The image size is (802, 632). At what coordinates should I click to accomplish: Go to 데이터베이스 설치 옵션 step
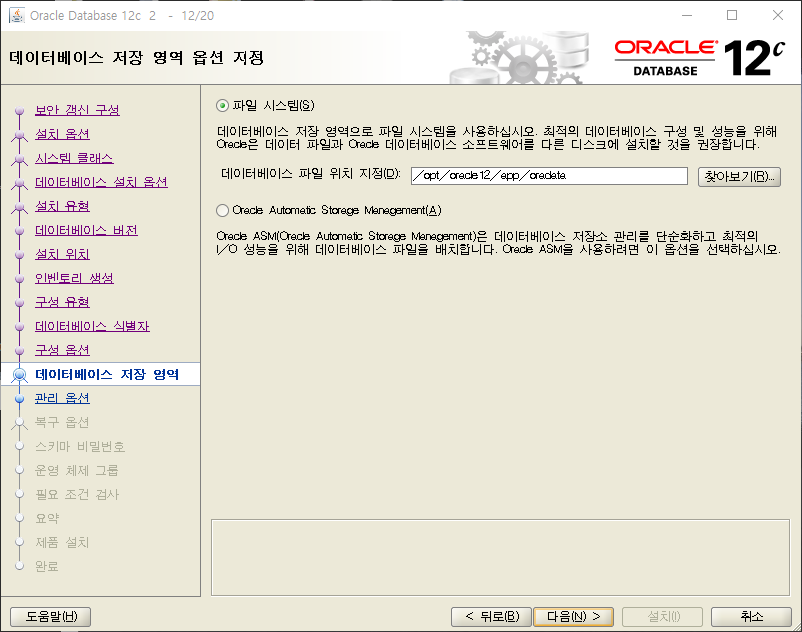101,182
